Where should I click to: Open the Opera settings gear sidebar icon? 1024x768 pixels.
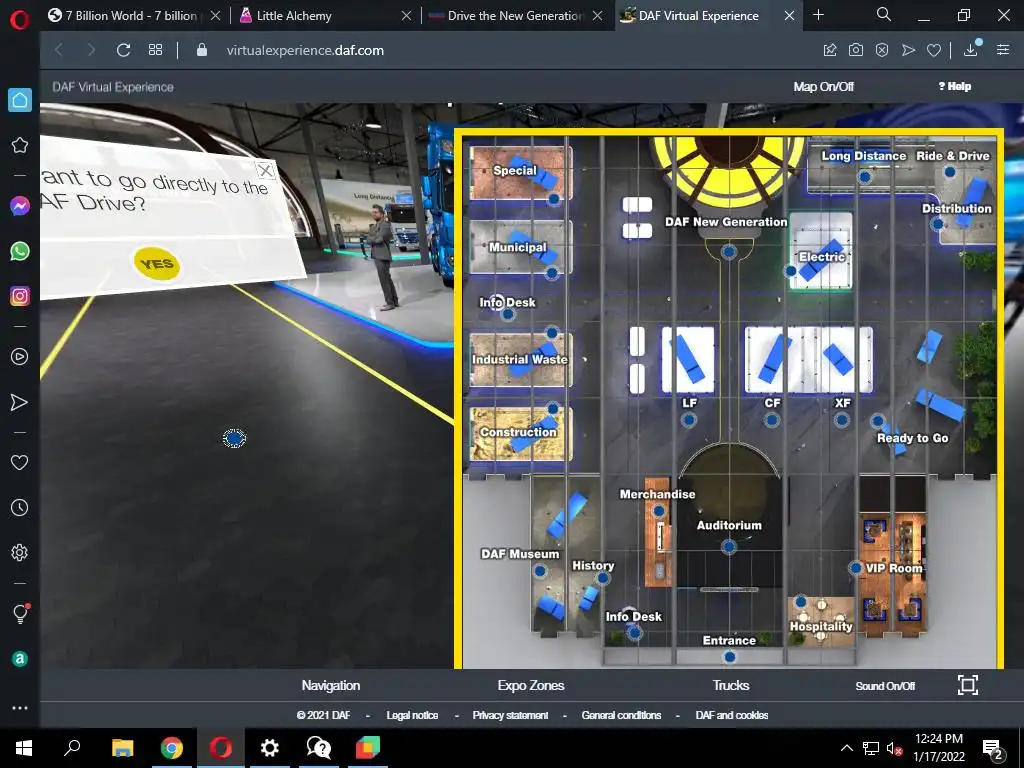(x=20, y=552)
